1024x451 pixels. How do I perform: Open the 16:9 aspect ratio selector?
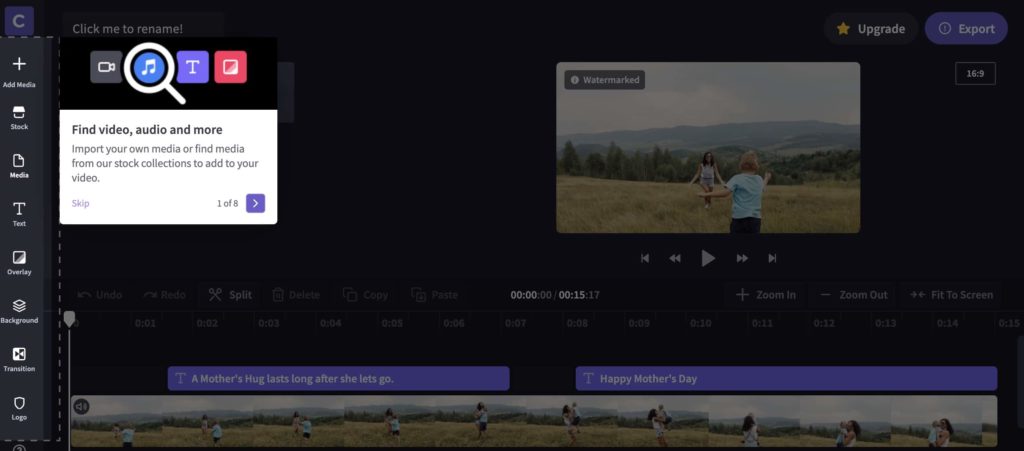coord(974,73)
